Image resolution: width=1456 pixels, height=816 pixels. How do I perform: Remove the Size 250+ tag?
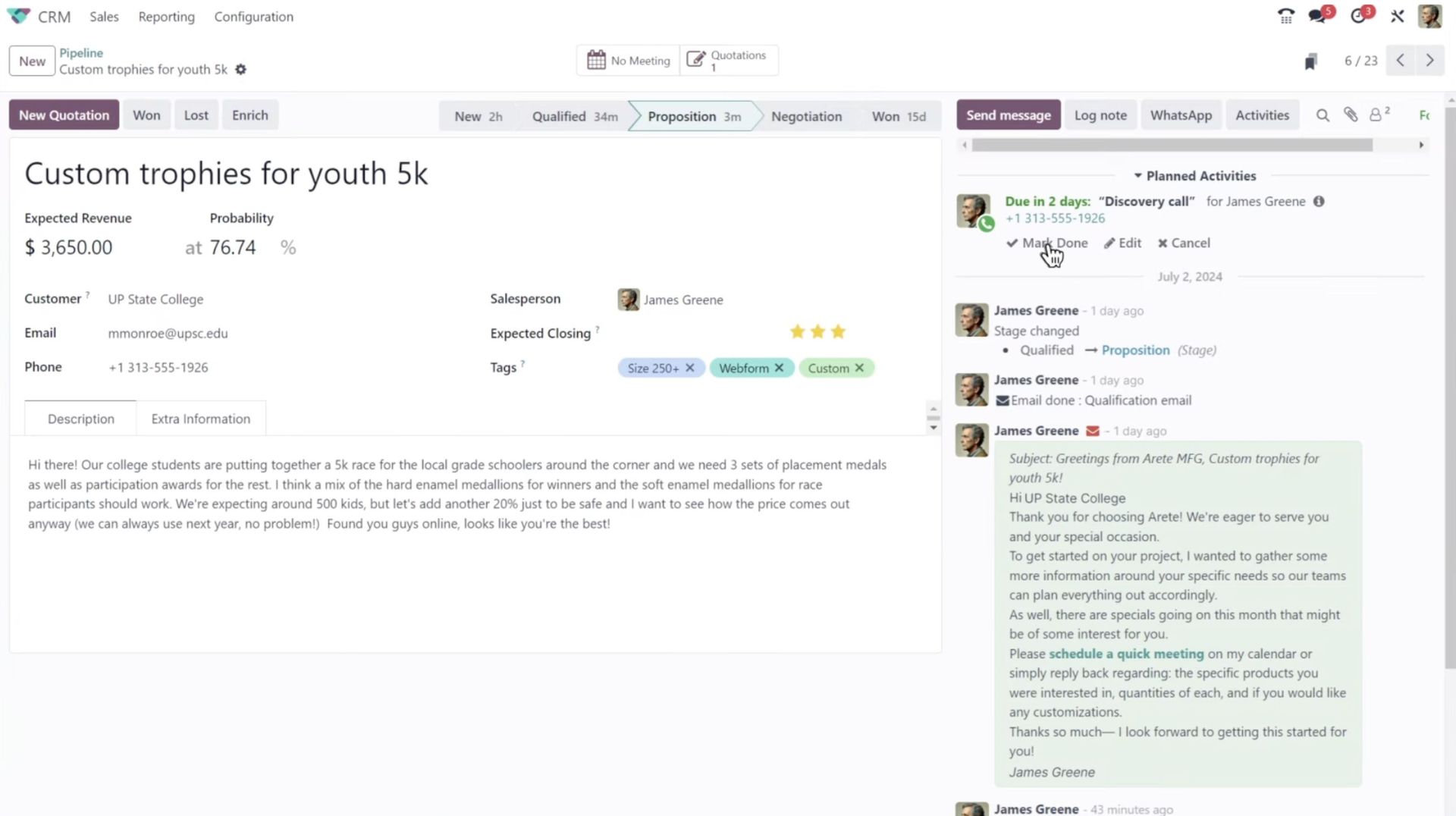[x=689, y=368]
